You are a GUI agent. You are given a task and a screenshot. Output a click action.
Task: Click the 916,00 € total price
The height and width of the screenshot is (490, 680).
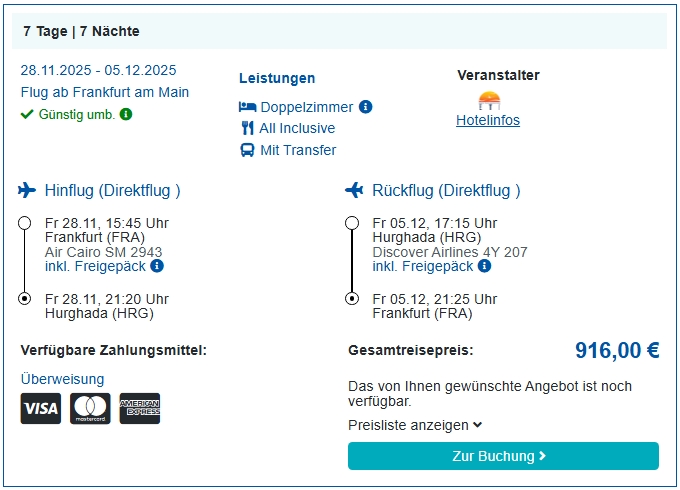(x=617, y=350)
